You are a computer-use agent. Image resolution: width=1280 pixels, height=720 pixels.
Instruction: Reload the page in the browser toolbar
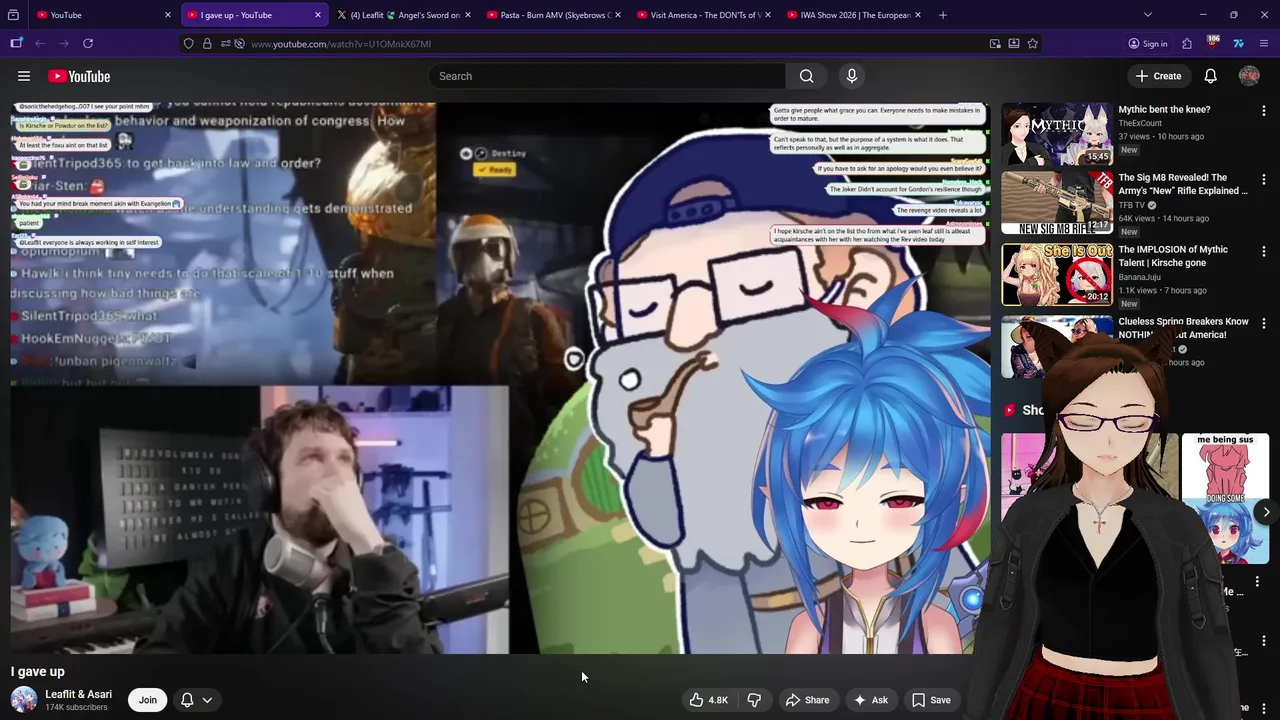coord(88,43)
